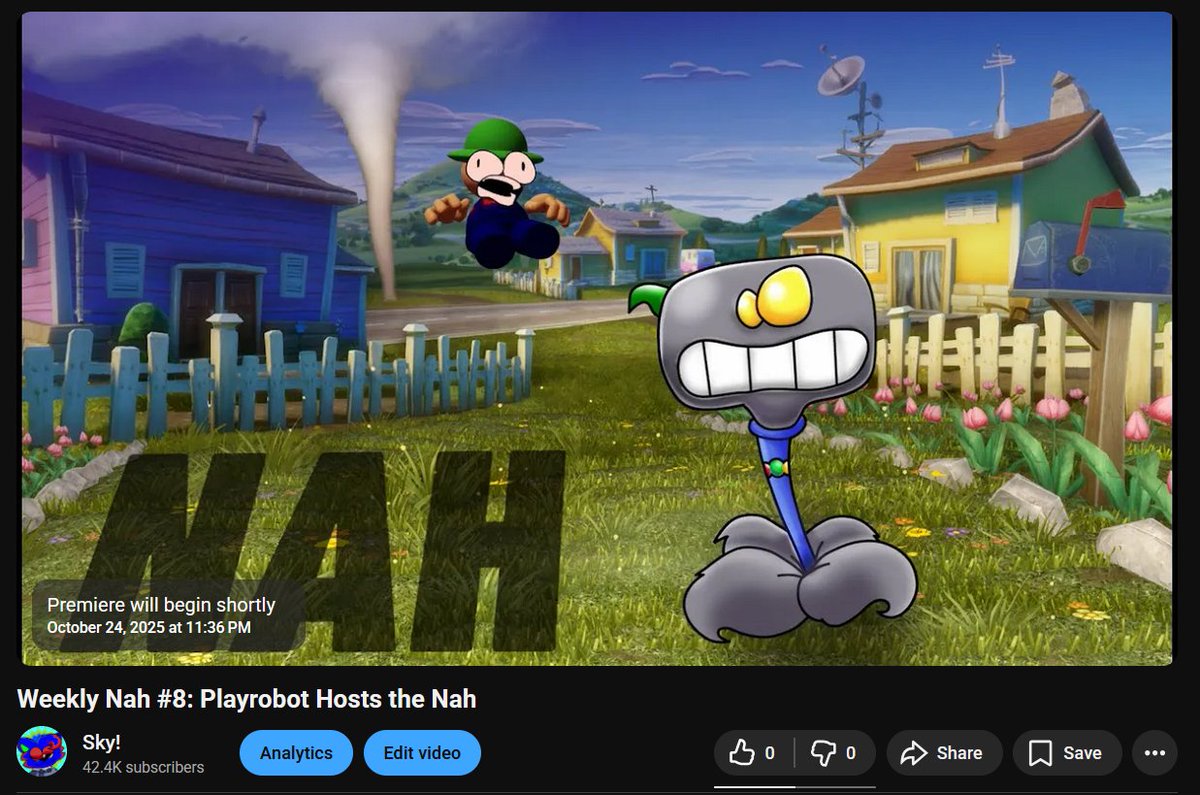The height and width of the screenshot is (795, 1200).
Task: Click the premiere video thumbnail
Action: pyautogui.click(x=597, y=338)
